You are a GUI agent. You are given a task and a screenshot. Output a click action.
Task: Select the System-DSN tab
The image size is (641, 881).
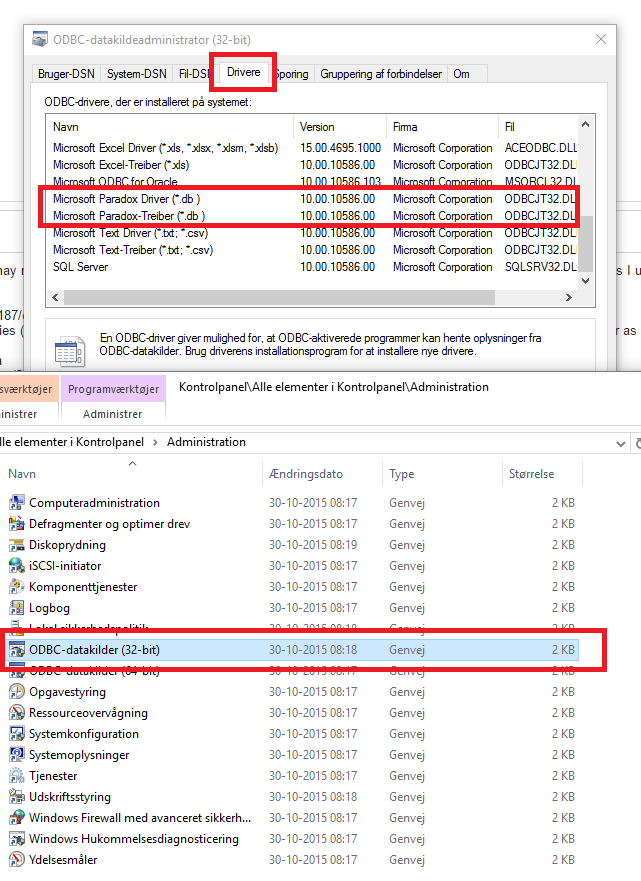tap(137, 74)
